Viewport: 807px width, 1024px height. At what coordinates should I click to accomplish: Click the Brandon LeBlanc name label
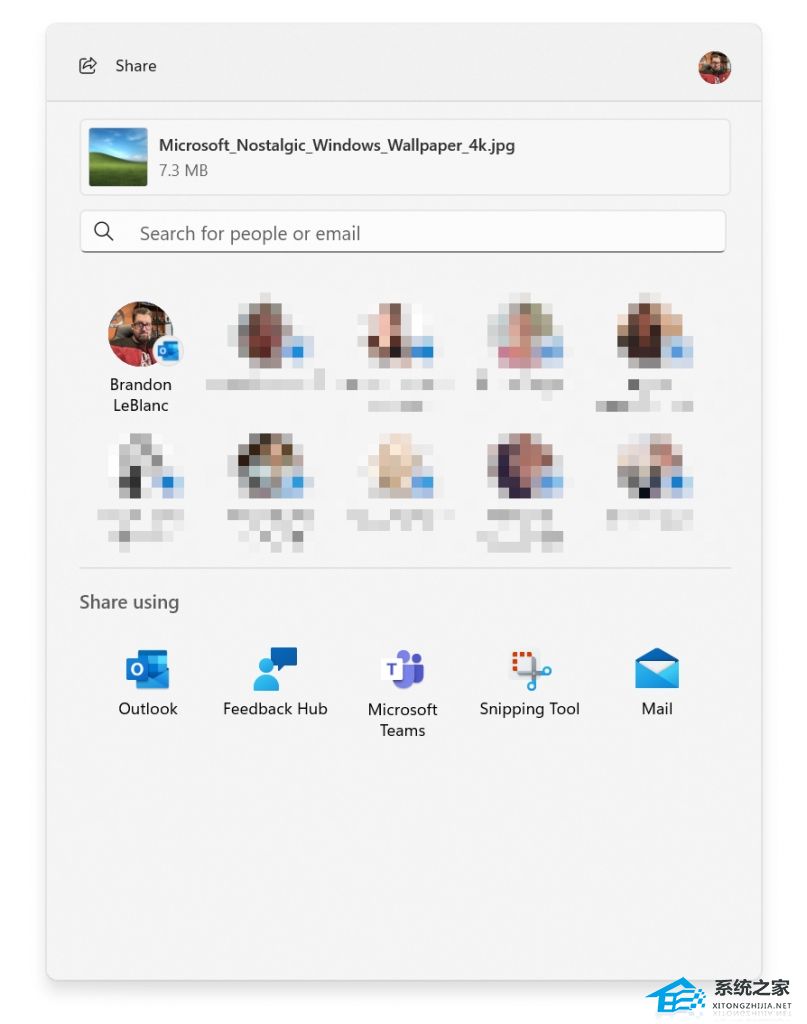click(140, 394)
